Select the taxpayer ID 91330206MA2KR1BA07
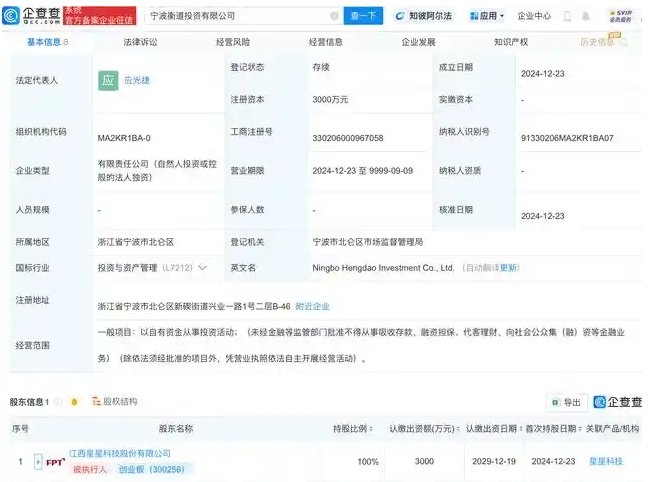The width and height of the screenshot is (648, 482). [567, 138]
